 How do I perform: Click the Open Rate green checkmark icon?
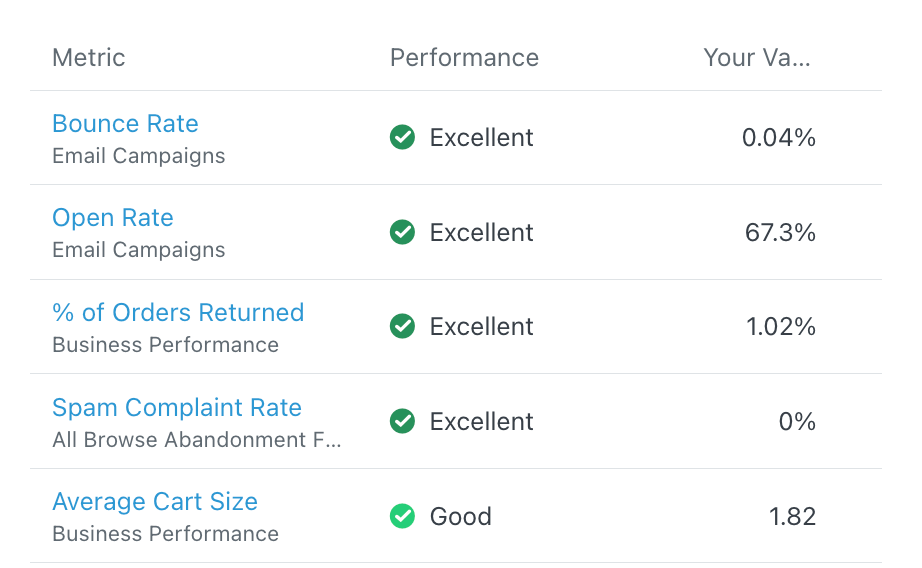click(x=402, y=233)
